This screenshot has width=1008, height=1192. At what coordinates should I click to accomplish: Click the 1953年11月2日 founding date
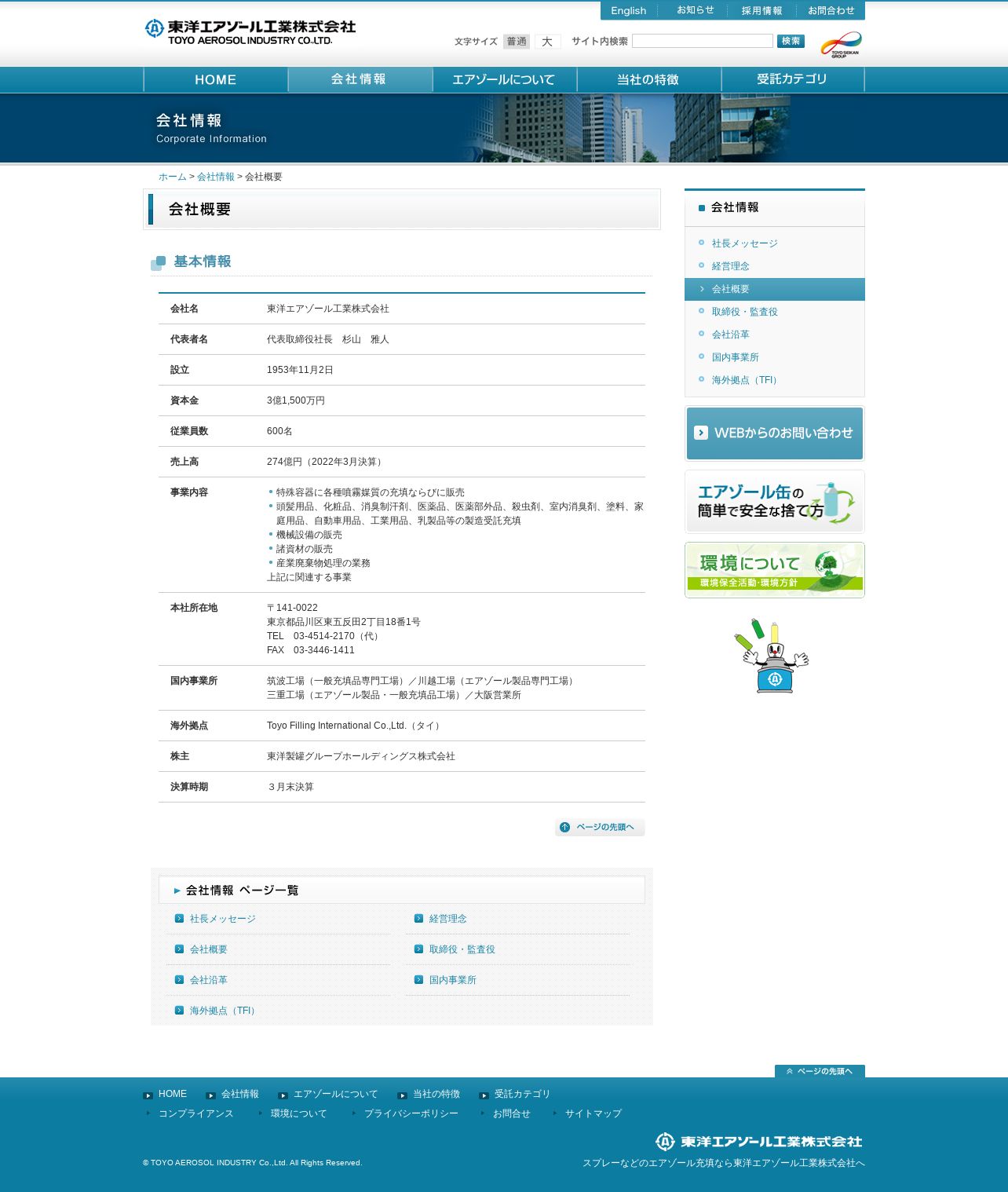click(300, 370)
